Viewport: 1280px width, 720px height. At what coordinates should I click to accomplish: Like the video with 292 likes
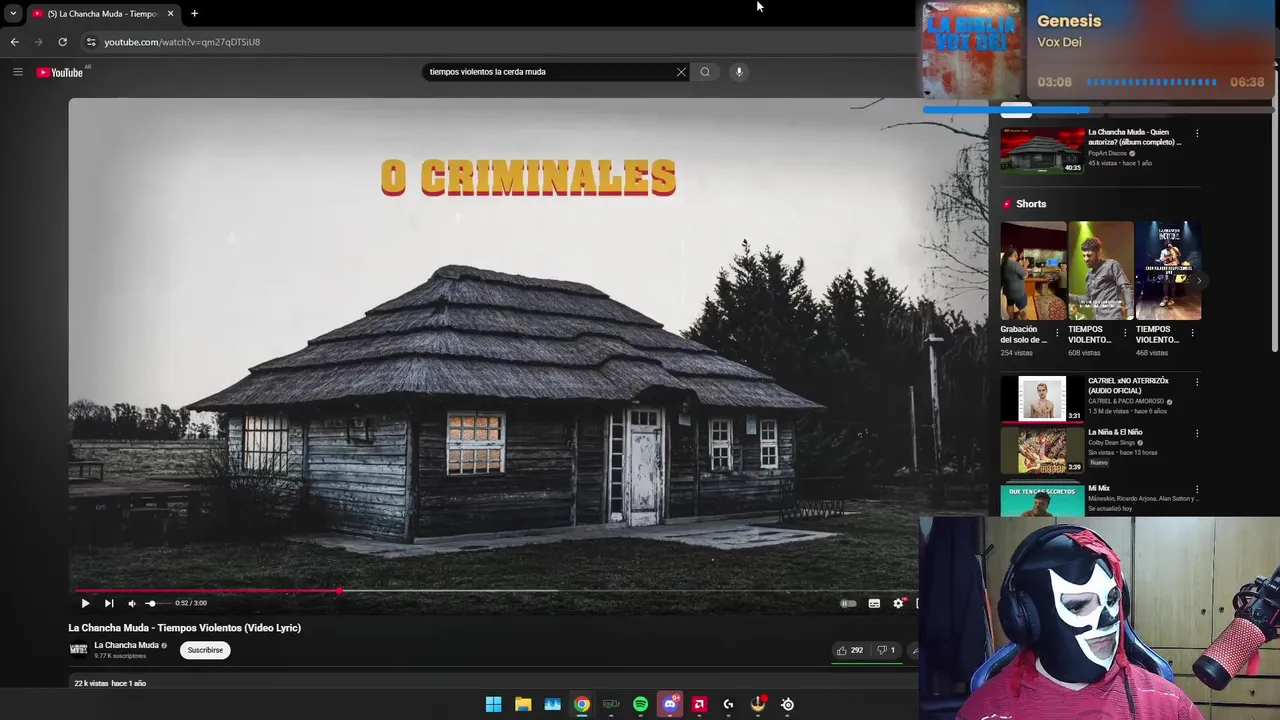(850, 650)
